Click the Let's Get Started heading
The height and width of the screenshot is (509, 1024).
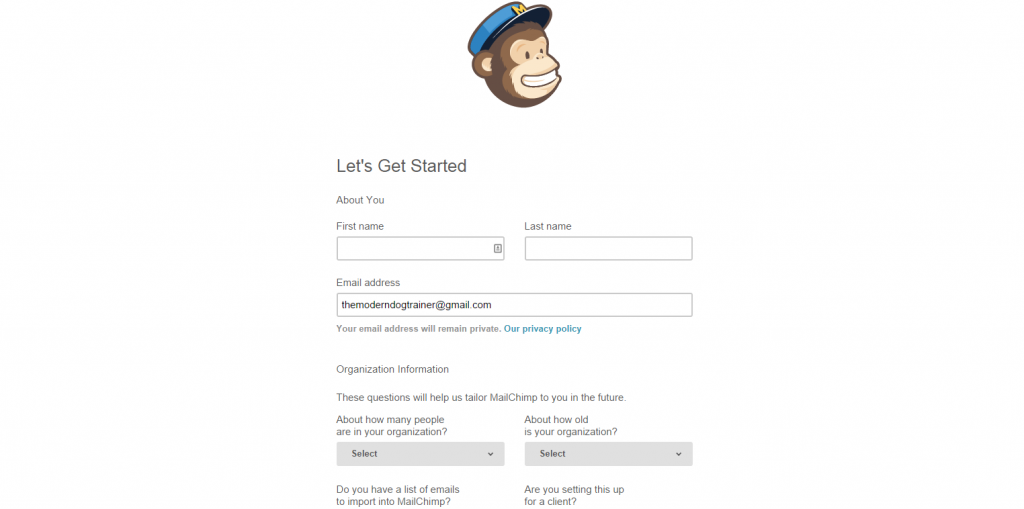tap(402, 166)
